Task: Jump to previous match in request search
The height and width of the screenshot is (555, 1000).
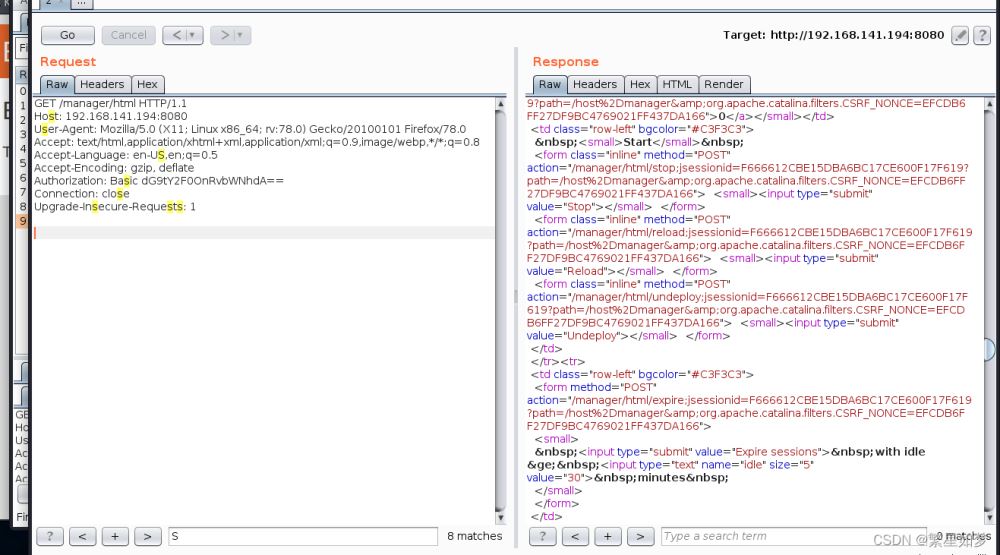Action: 82,537
